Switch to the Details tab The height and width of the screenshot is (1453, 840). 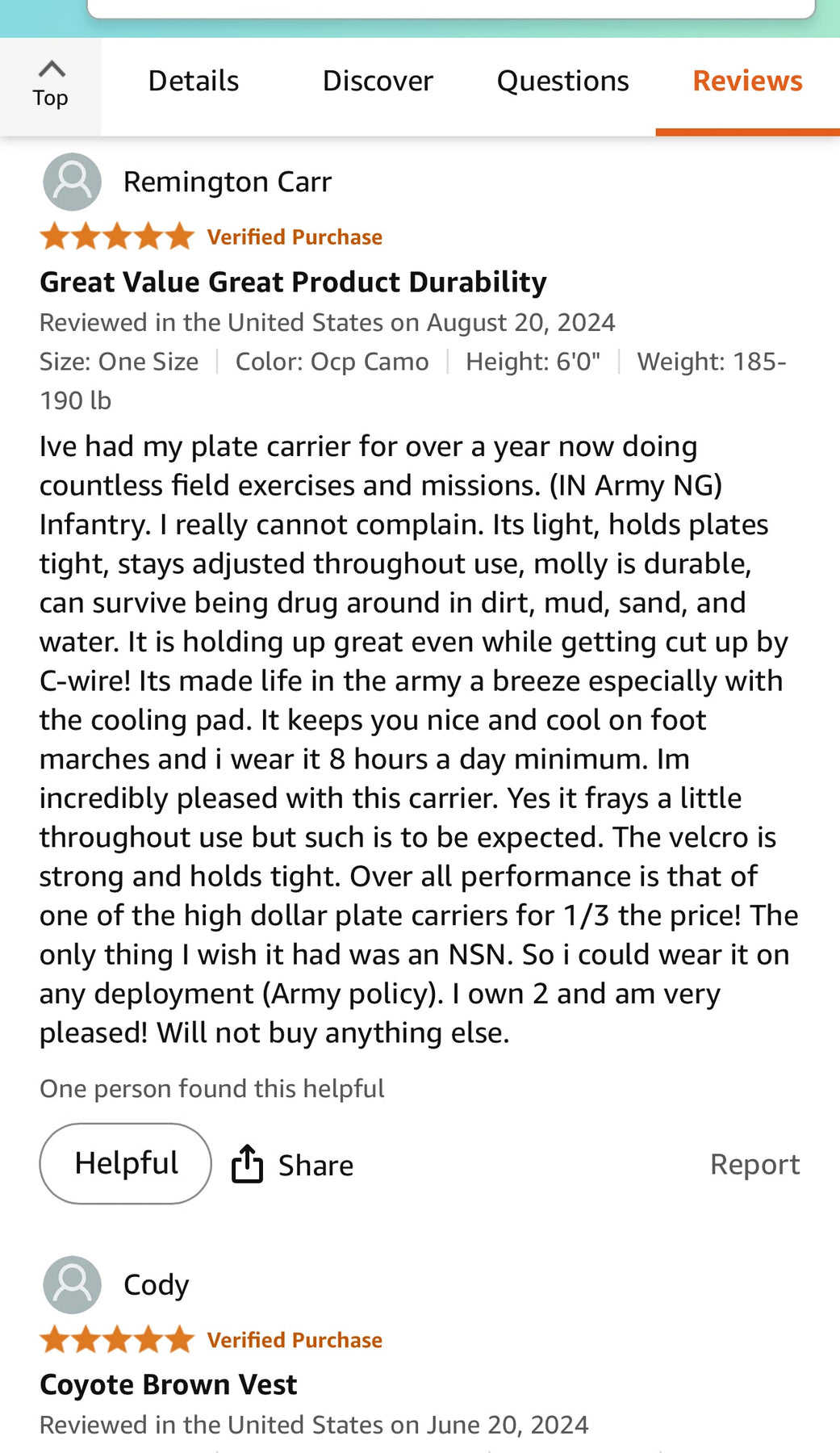[194, 82]
